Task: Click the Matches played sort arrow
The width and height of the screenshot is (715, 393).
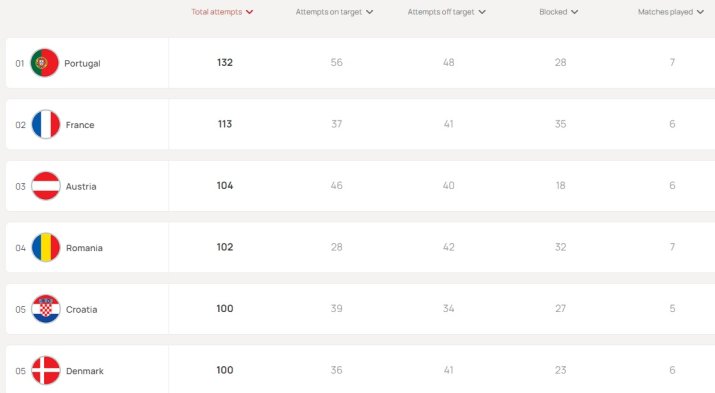Action: [x=700, y=12]
